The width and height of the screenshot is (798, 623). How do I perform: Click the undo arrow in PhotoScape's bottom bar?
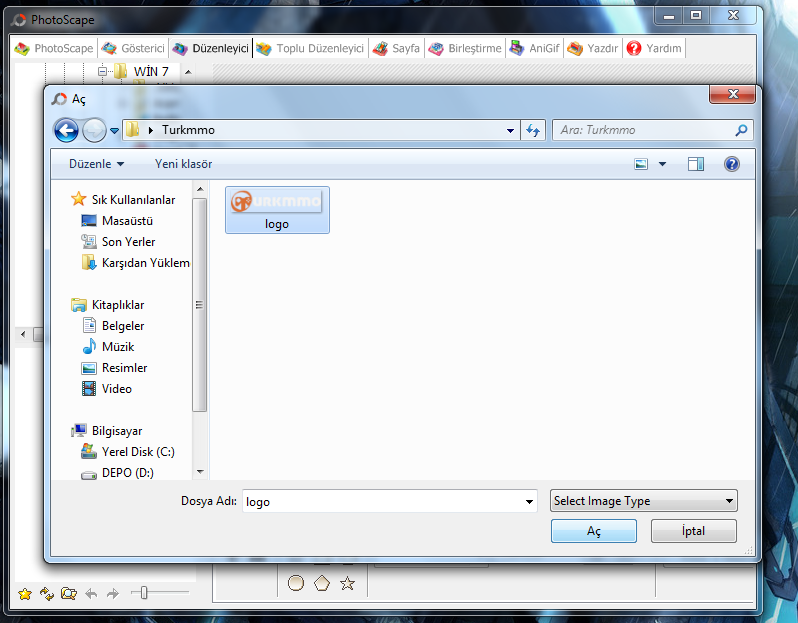91,593
